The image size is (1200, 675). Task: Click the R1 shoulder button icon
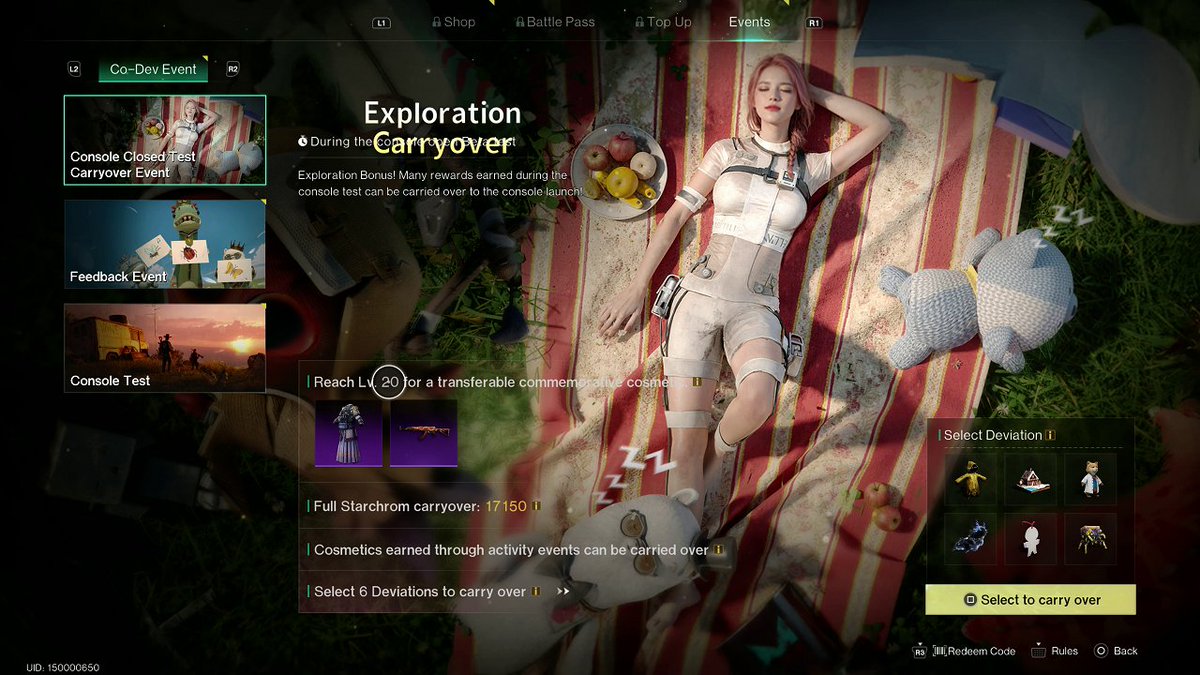tap(813, 22)
